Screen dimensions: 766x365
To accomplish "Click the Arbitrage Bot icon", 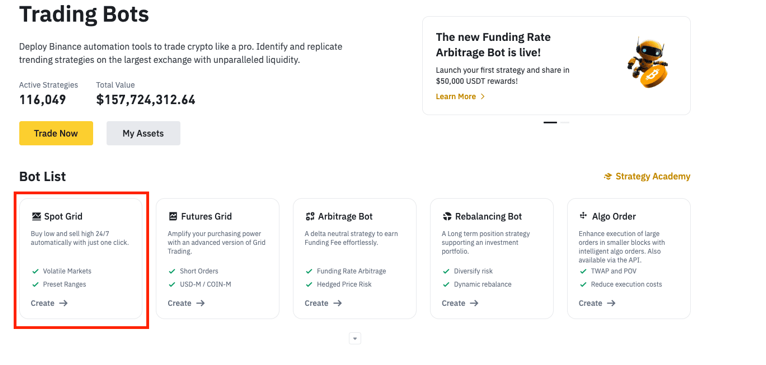I will pyautogui.click(x=310, y=216).
